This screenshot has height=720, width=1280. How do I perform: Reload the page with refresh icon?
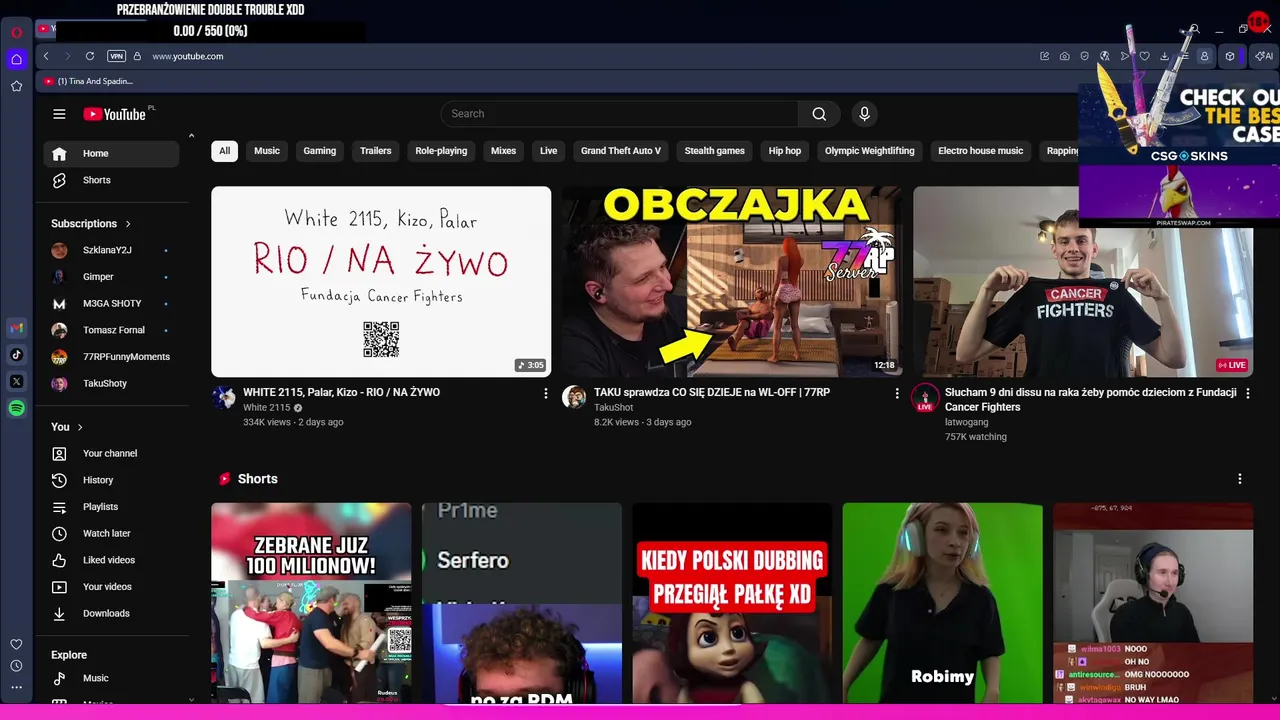tap(90, 56)
